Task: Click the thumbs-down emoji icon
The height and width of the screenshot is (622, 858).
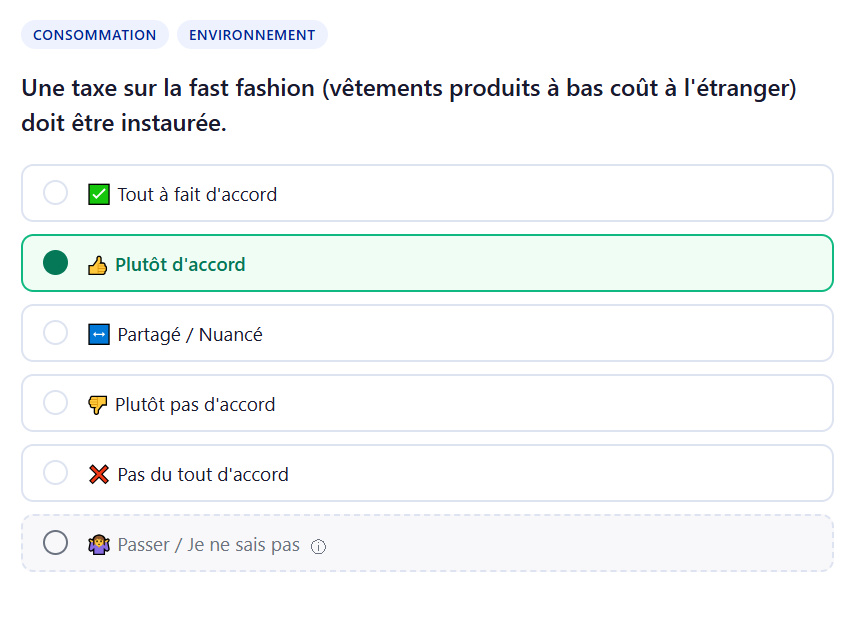Action: (98, 405)
